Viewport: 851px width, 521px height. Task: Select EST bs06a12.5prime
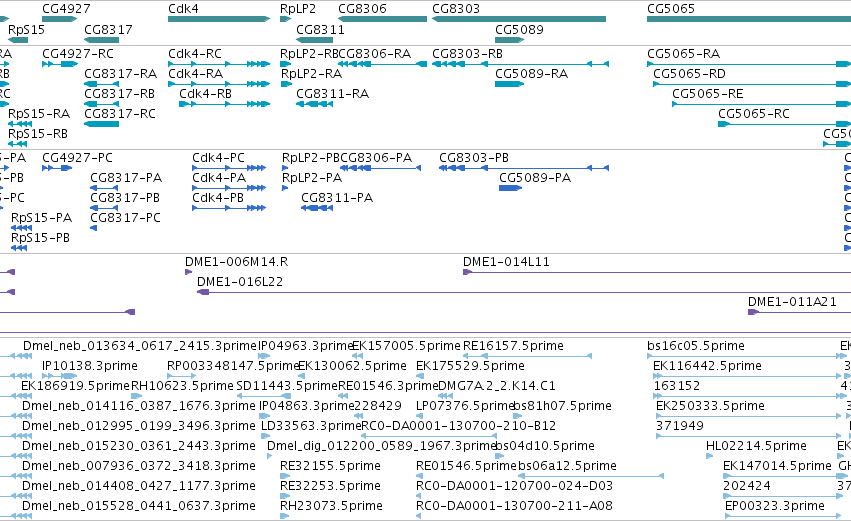[568, 467]
